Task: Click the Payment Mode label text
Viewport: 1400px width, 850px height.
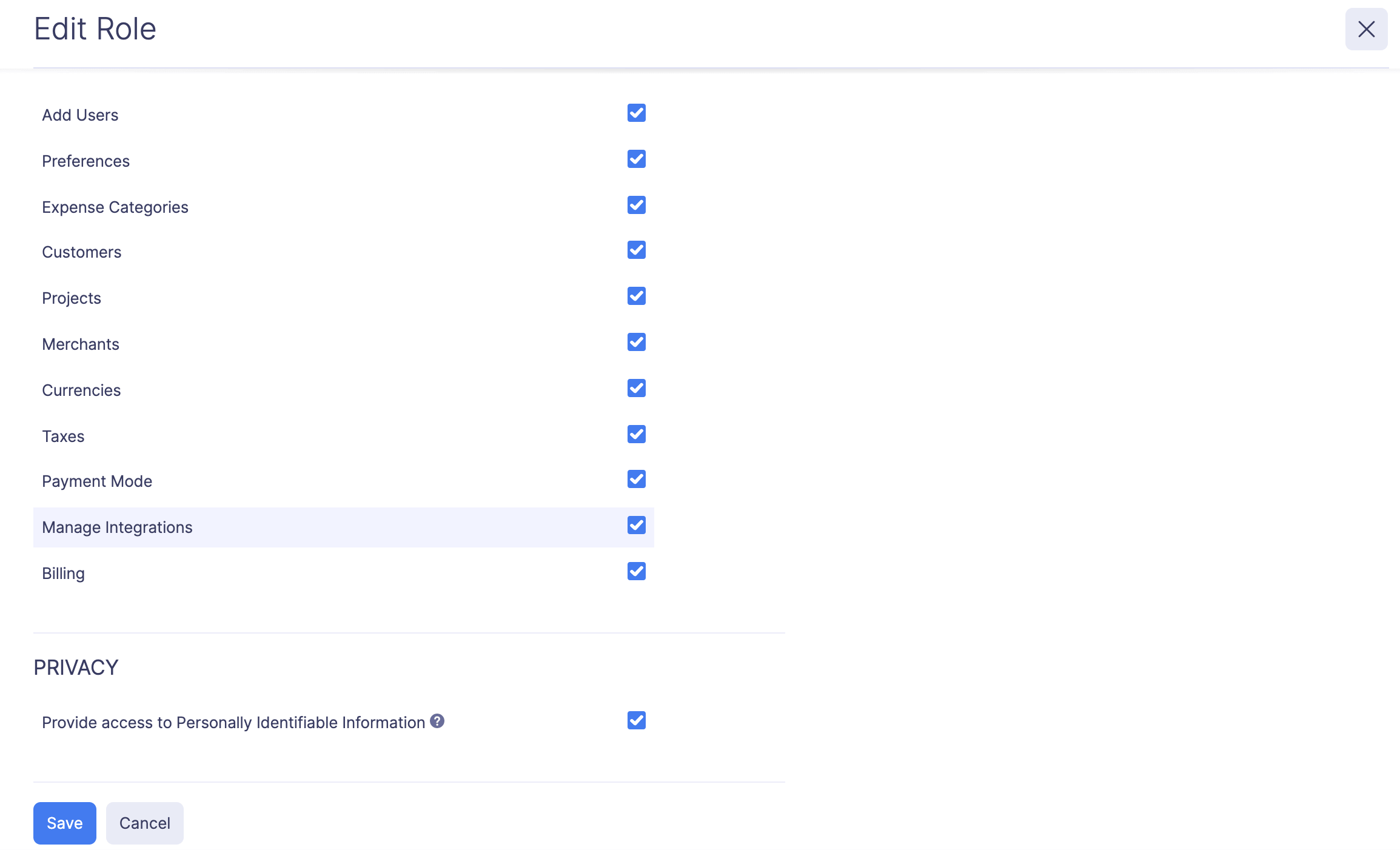Action: pyautogui.click(x=97, y=481)
